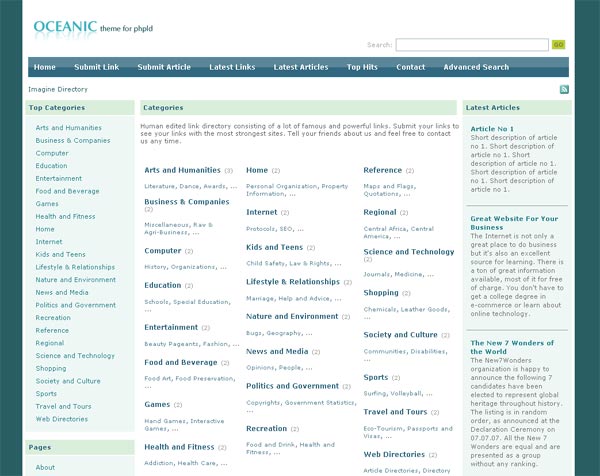
Task: Select Health and Fitness in sidebar
Action: click(x=65, y=216)
